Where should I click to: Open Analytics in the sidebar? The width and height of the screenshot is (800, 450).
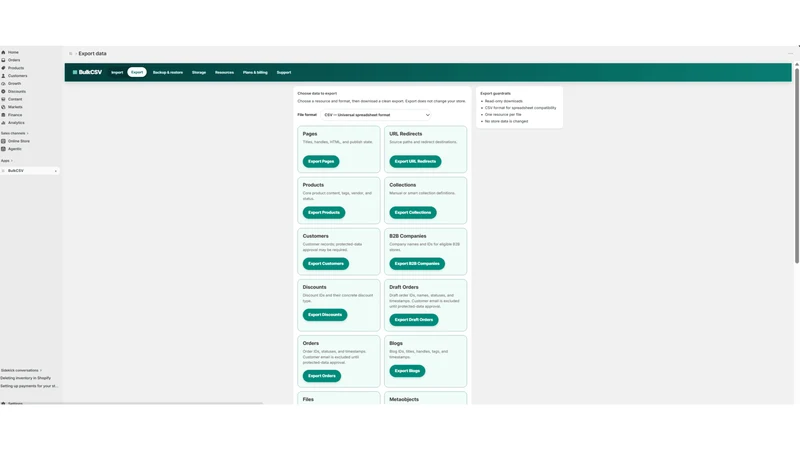point(16,122)
